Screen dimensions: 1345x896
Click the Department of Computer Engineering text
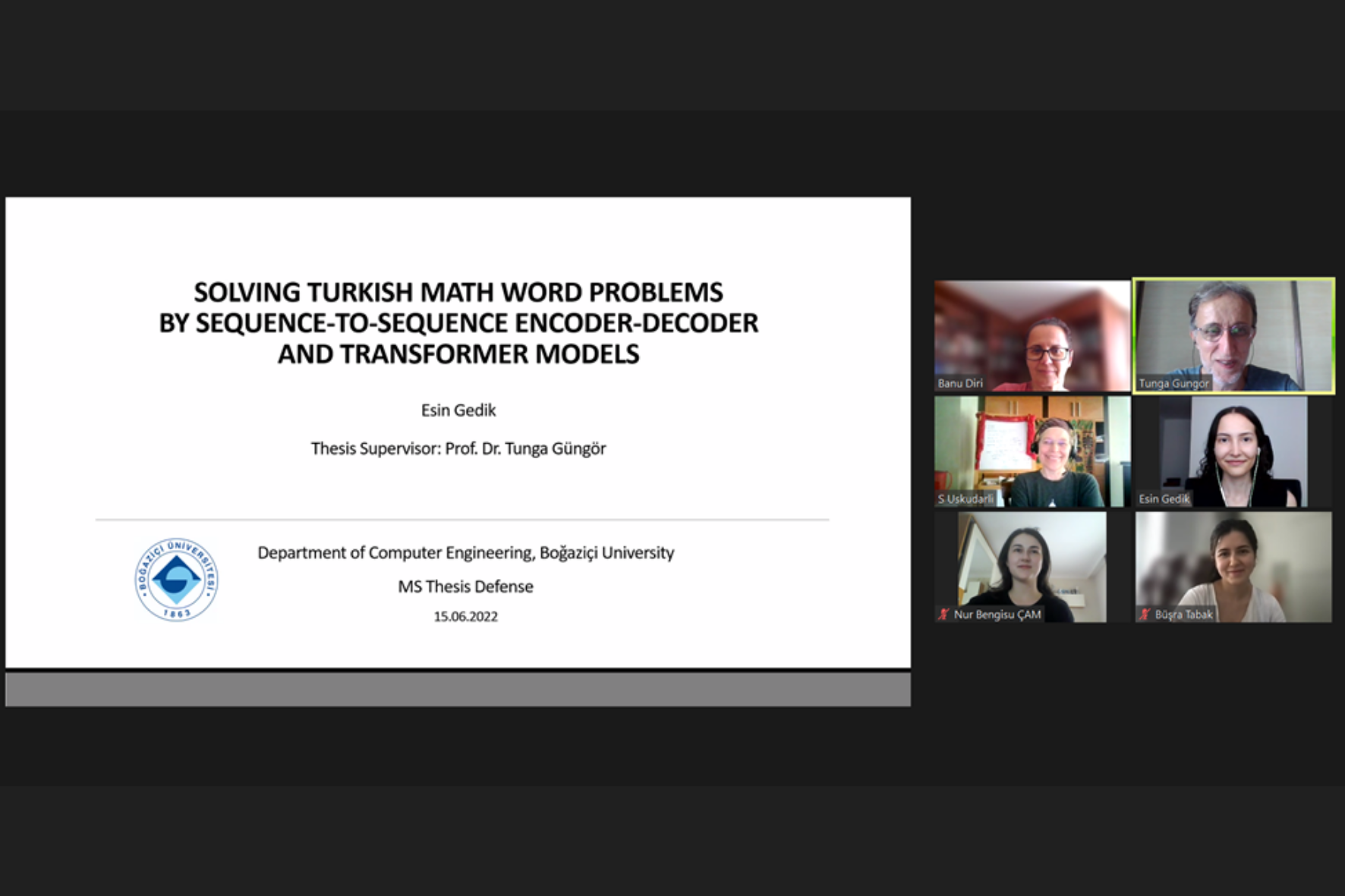pos(465,553)
